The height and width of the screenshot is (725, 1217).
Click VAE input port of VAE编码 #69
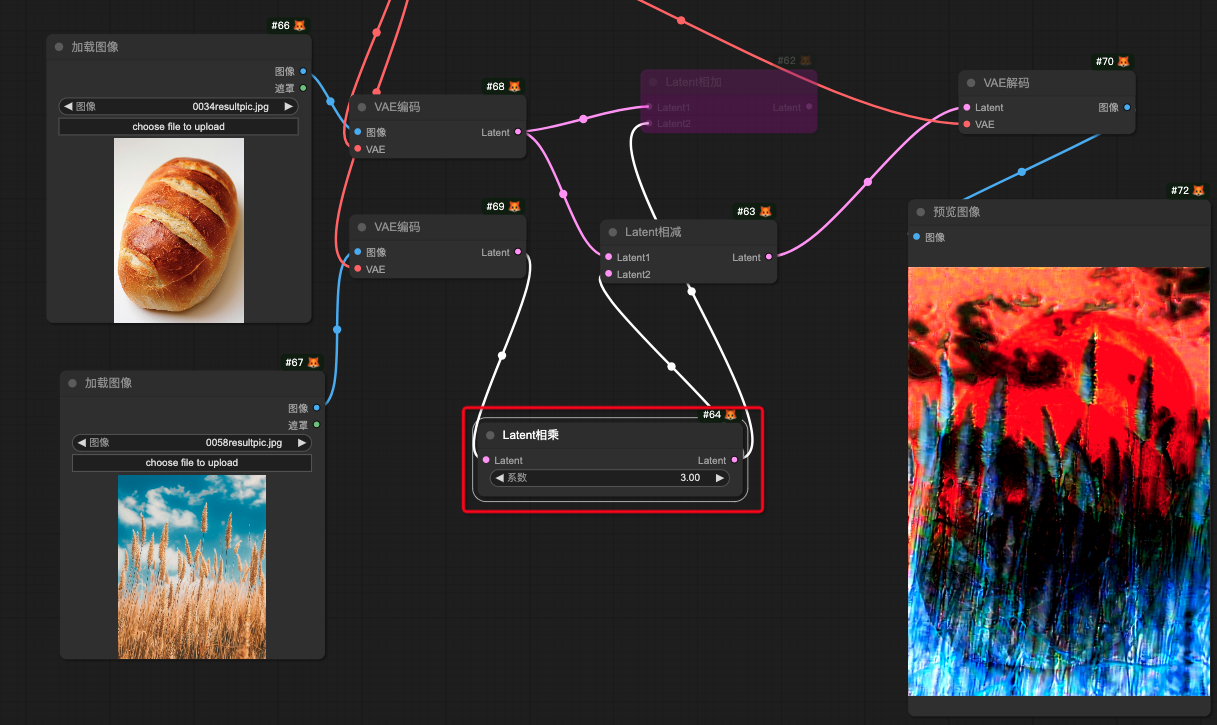pos(358,269)
